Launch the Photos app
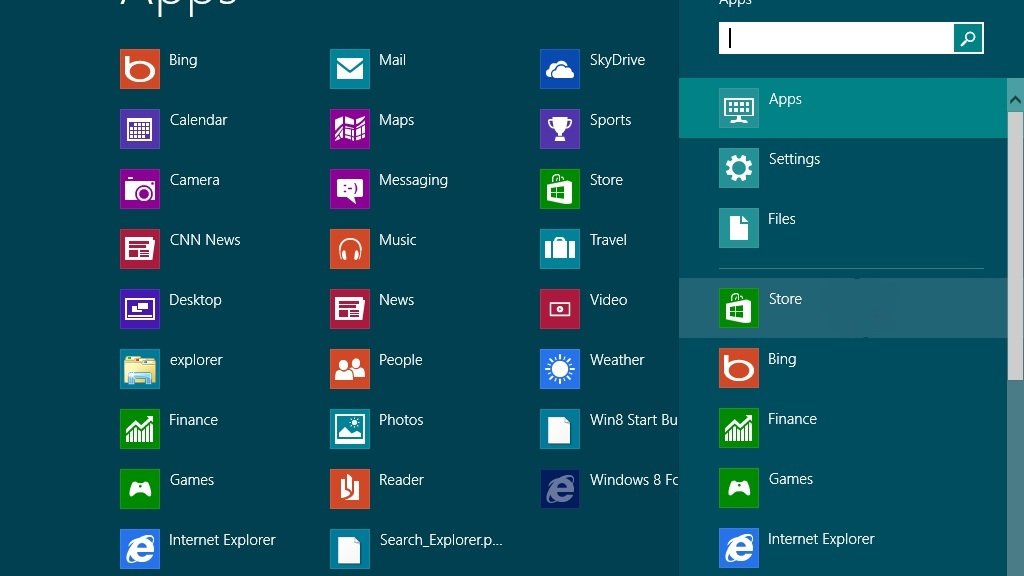 click(350, 429)
